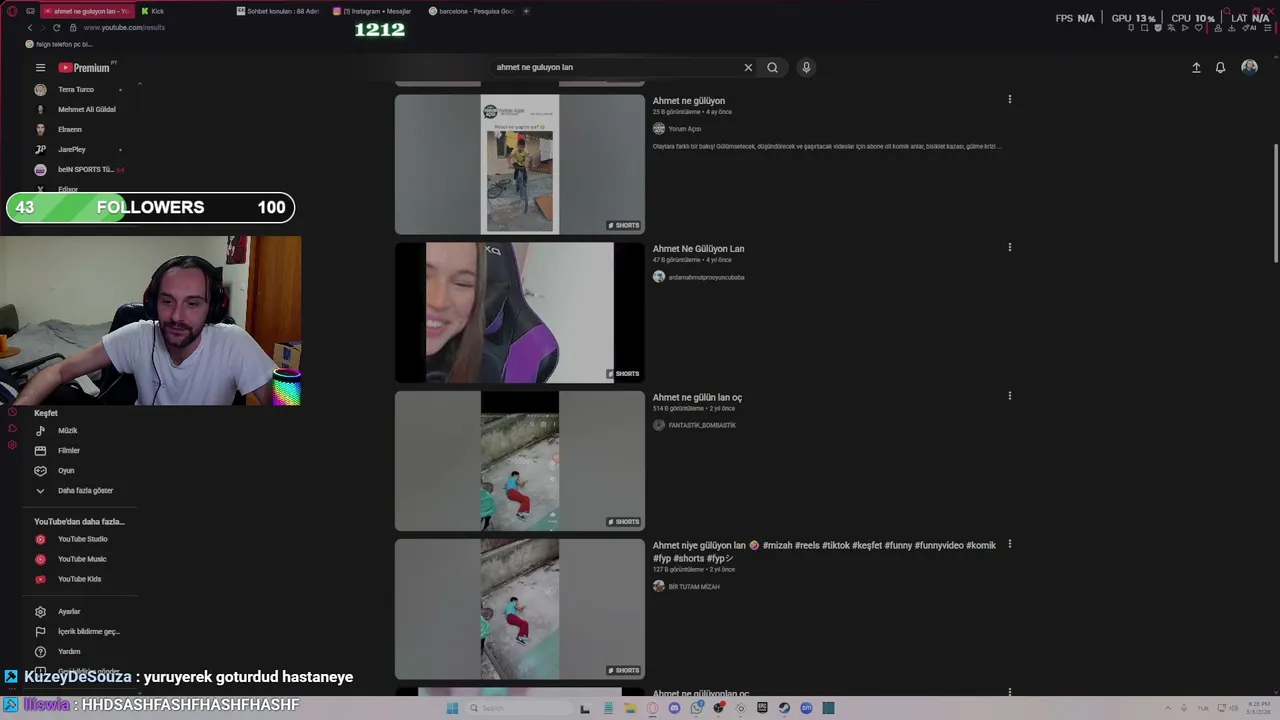Open Discord from the taskbar
Viewport: 1280px width, 720px height.
click(x=674, y=708)
